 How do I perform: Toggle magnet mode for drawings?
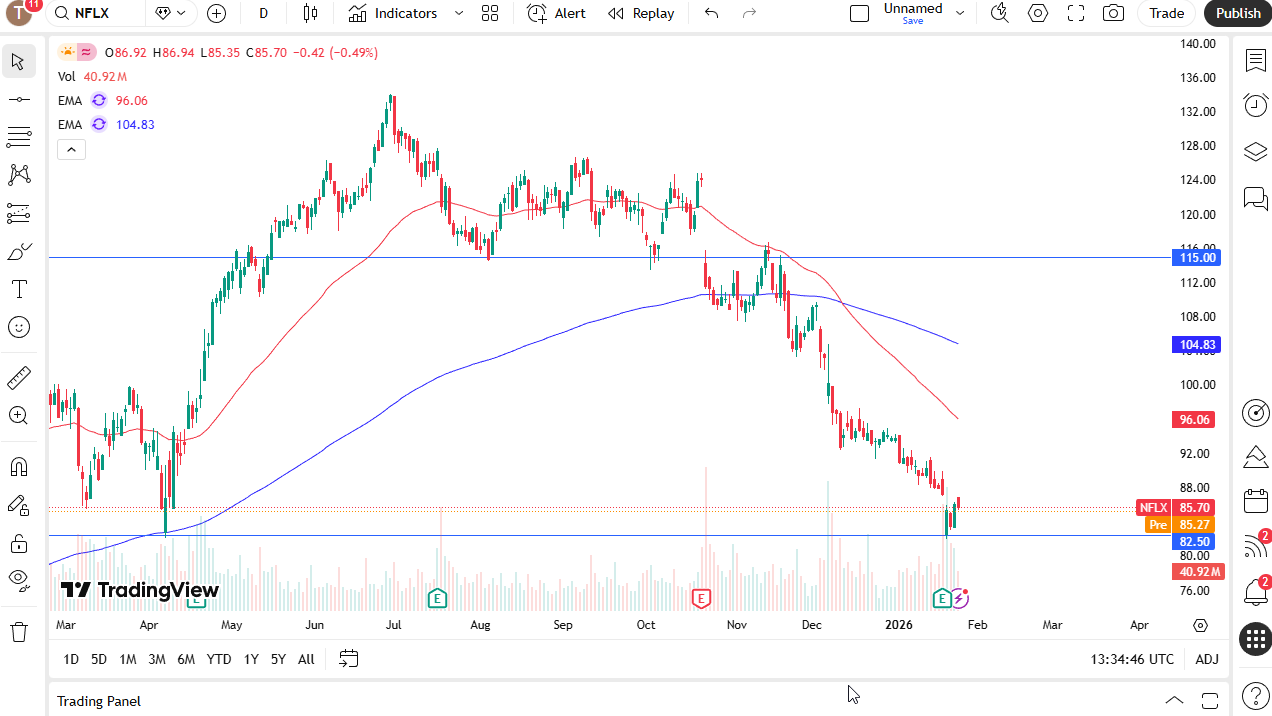pyautogui.click(x=18, y=467)
